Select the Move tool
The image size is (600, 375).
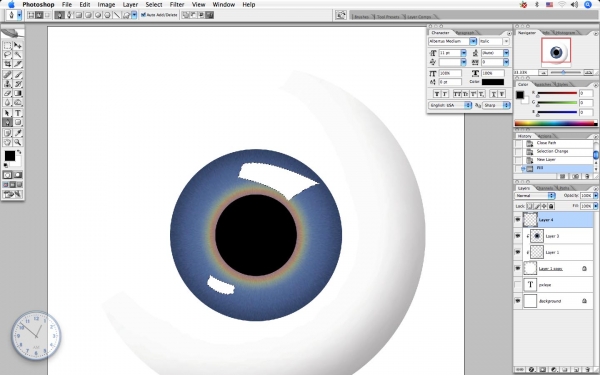18,46
